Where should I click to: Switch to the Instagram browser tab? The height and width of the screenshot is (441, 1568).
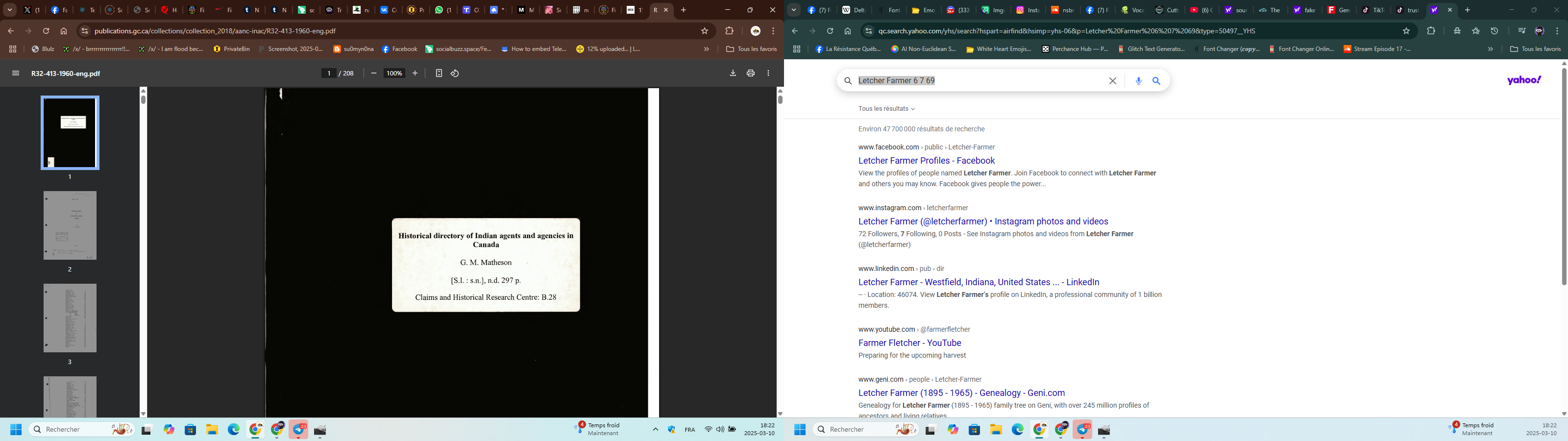pos(1028,10)
